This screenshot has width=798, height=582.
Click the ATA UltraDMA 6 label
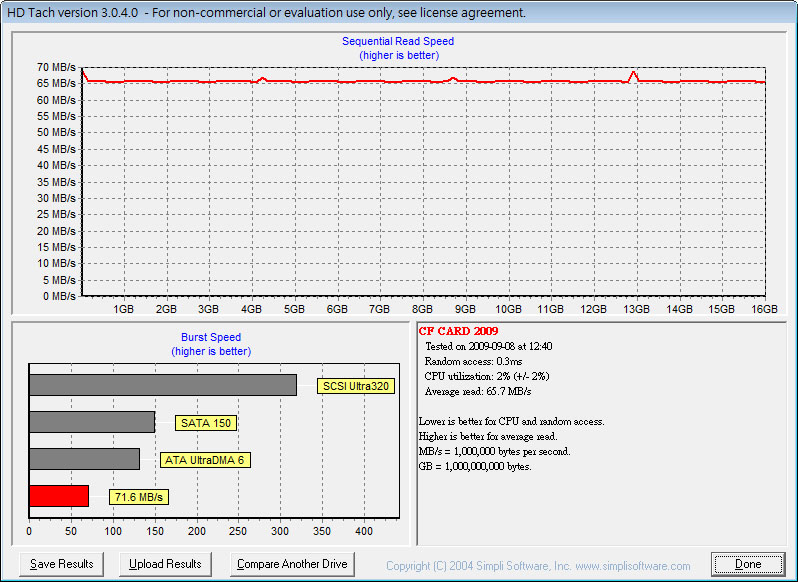click(205, 460)
